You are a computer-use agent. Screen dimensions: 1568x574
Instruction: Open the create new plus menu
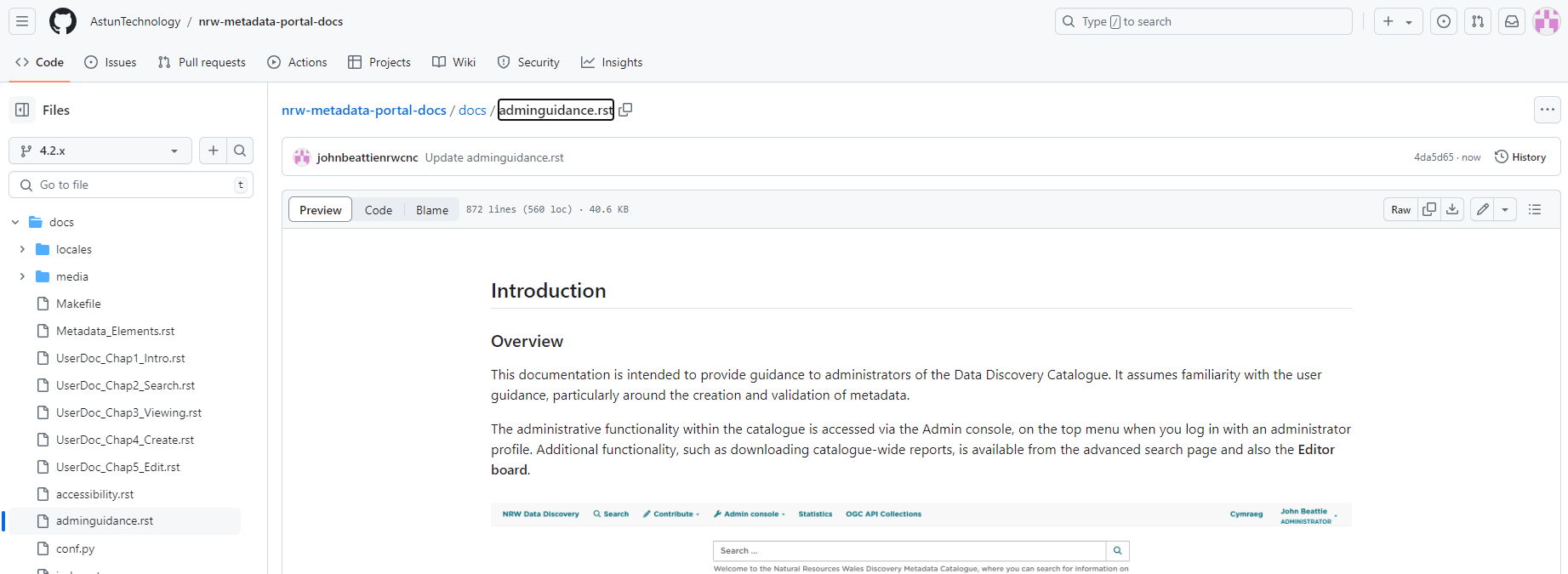point(1398,21)
